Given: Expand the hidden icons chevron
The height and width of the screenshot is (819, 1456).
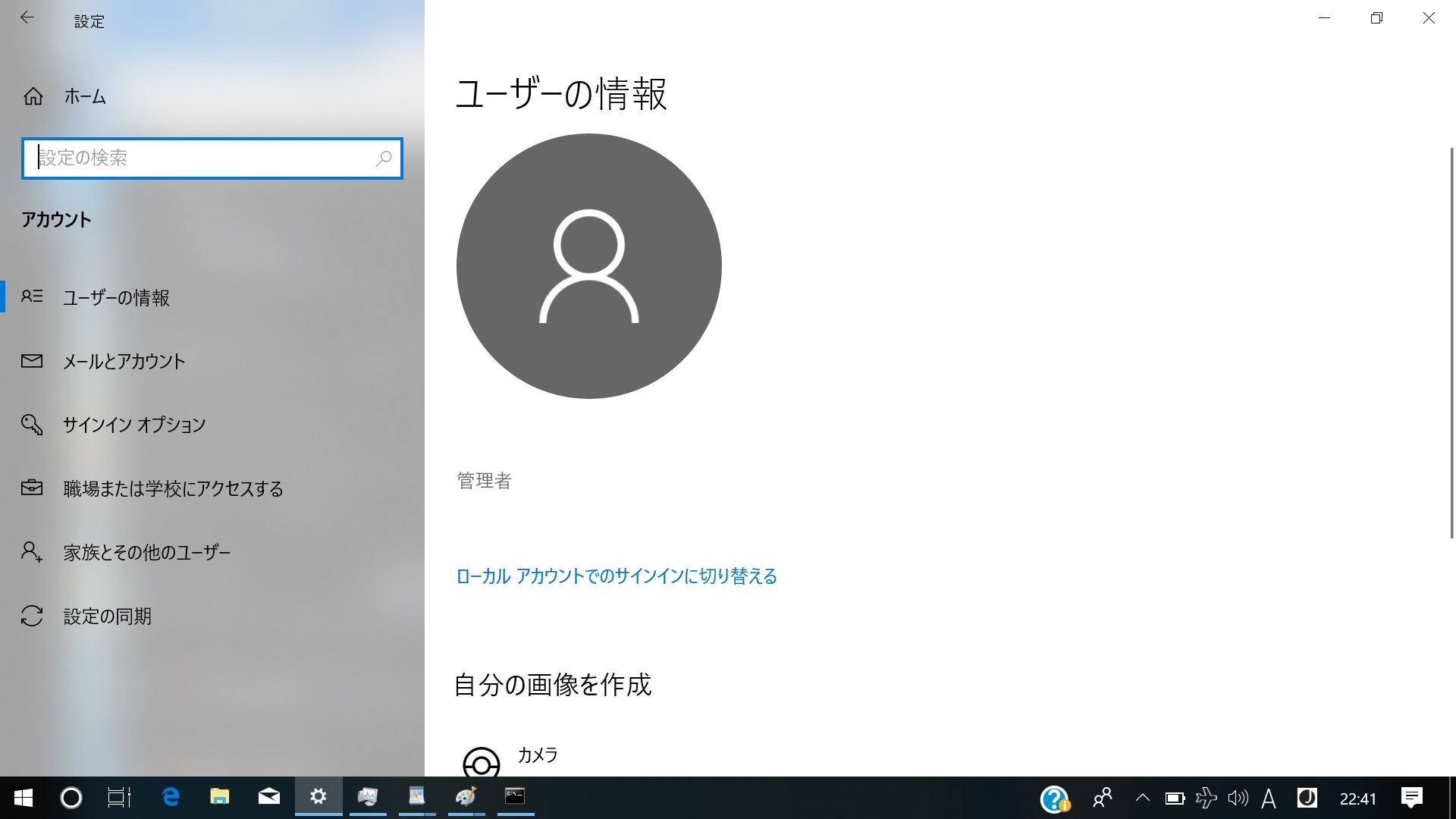Looking at the screenshot, I should (1143, 797).
